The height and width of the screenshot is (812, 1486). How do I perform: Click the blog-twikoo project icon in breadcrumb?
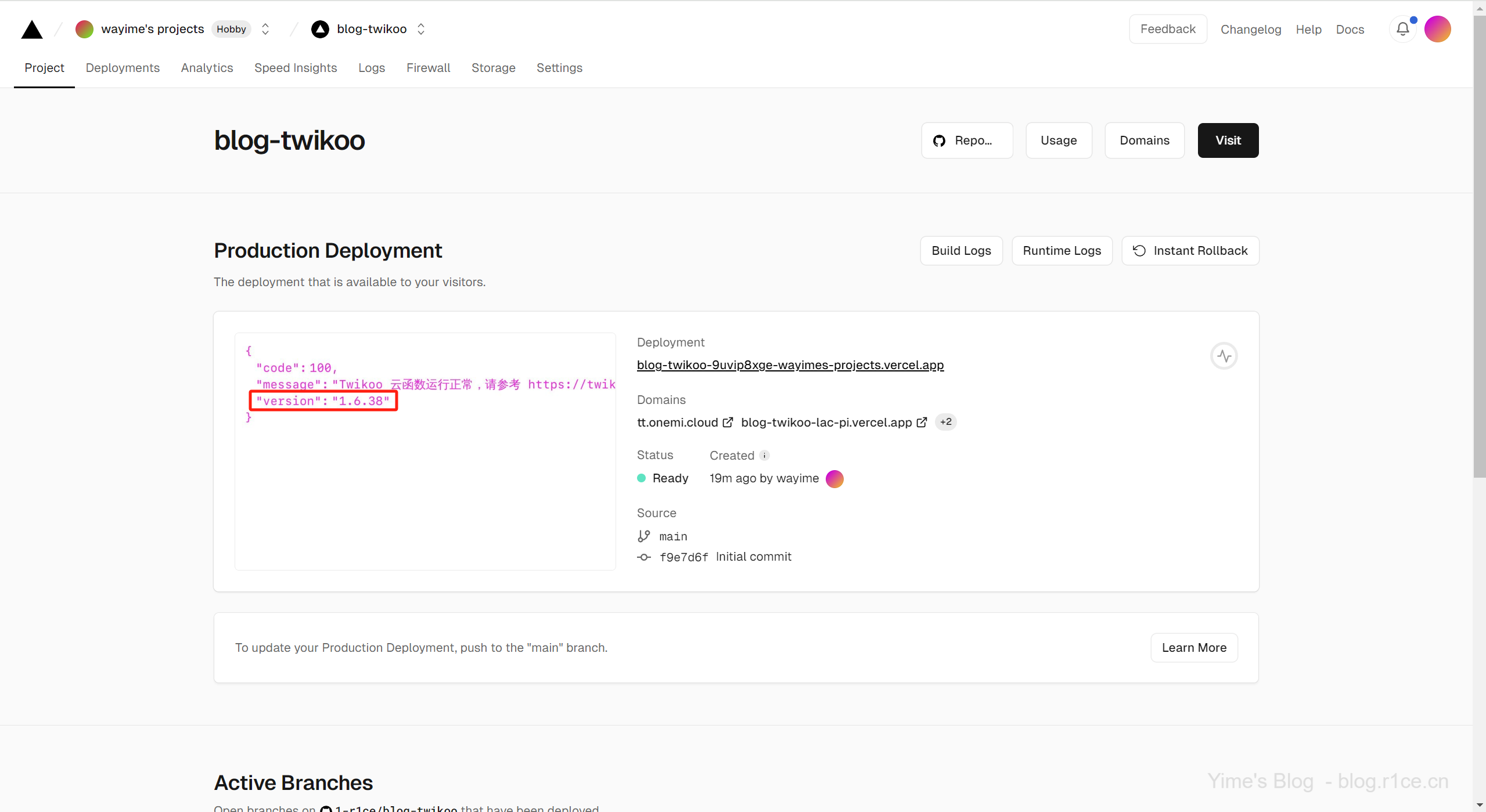(320, 29)
